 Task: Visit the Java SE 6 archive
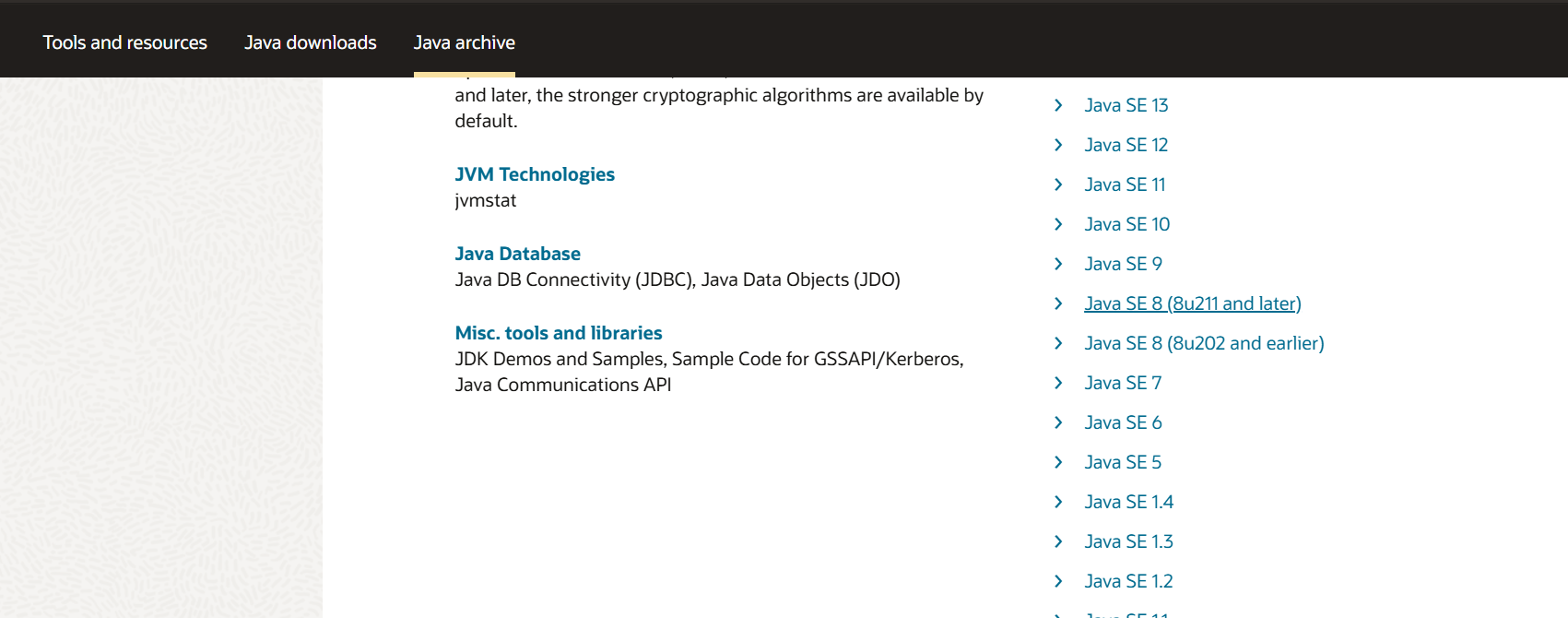click(1124, 422)
